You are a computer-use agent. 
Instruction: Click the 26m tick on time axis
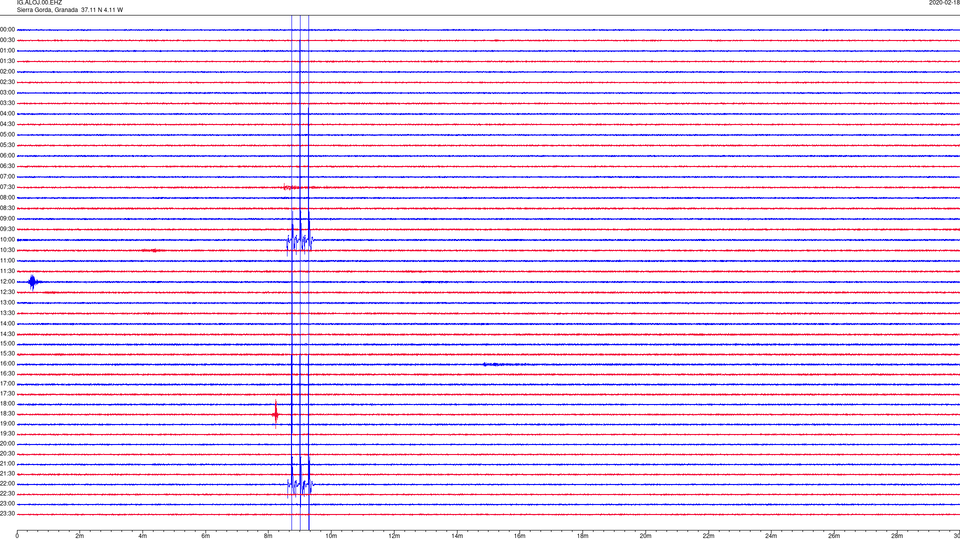tap(834, 536)
